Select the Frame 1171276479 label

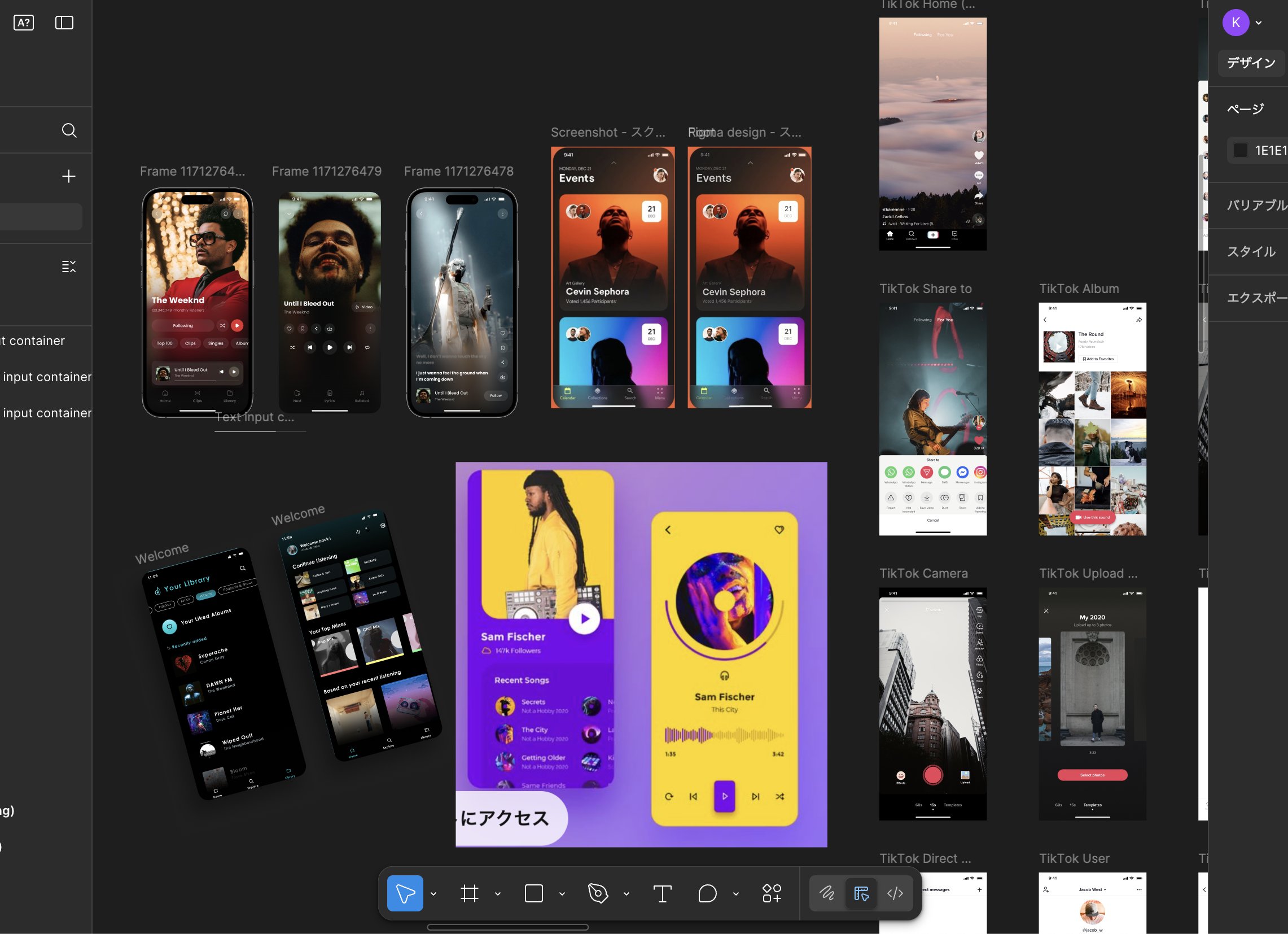click(x=327, y=171)
